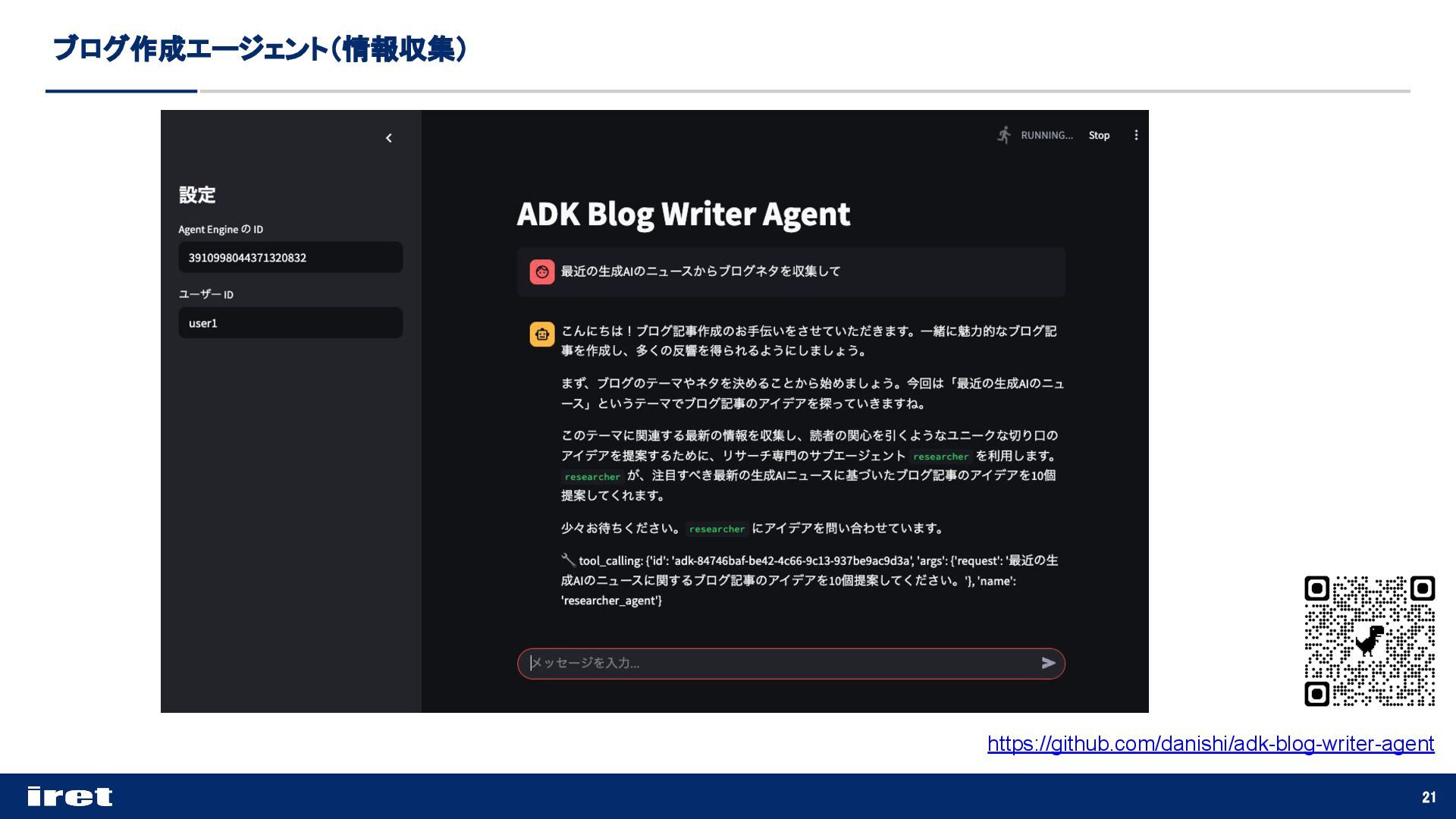Click the wrench tool_calling icon
Viewport: 1456px width, 819px height.
click(x=568, y=560)
